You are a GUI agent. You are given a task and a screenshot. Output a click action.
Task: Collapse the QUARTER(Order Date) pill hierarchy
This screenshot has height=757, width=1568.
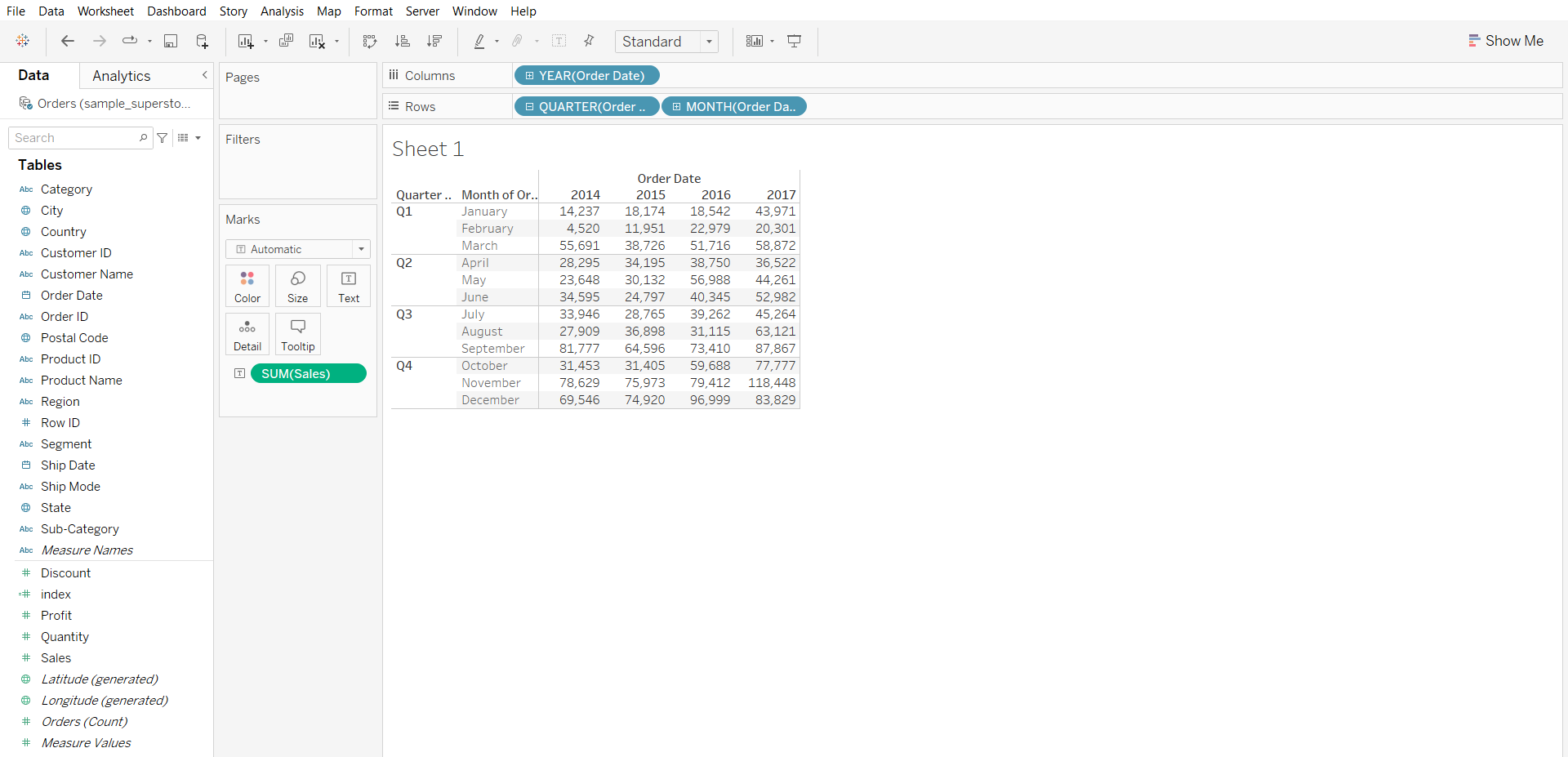coord(529,107)
